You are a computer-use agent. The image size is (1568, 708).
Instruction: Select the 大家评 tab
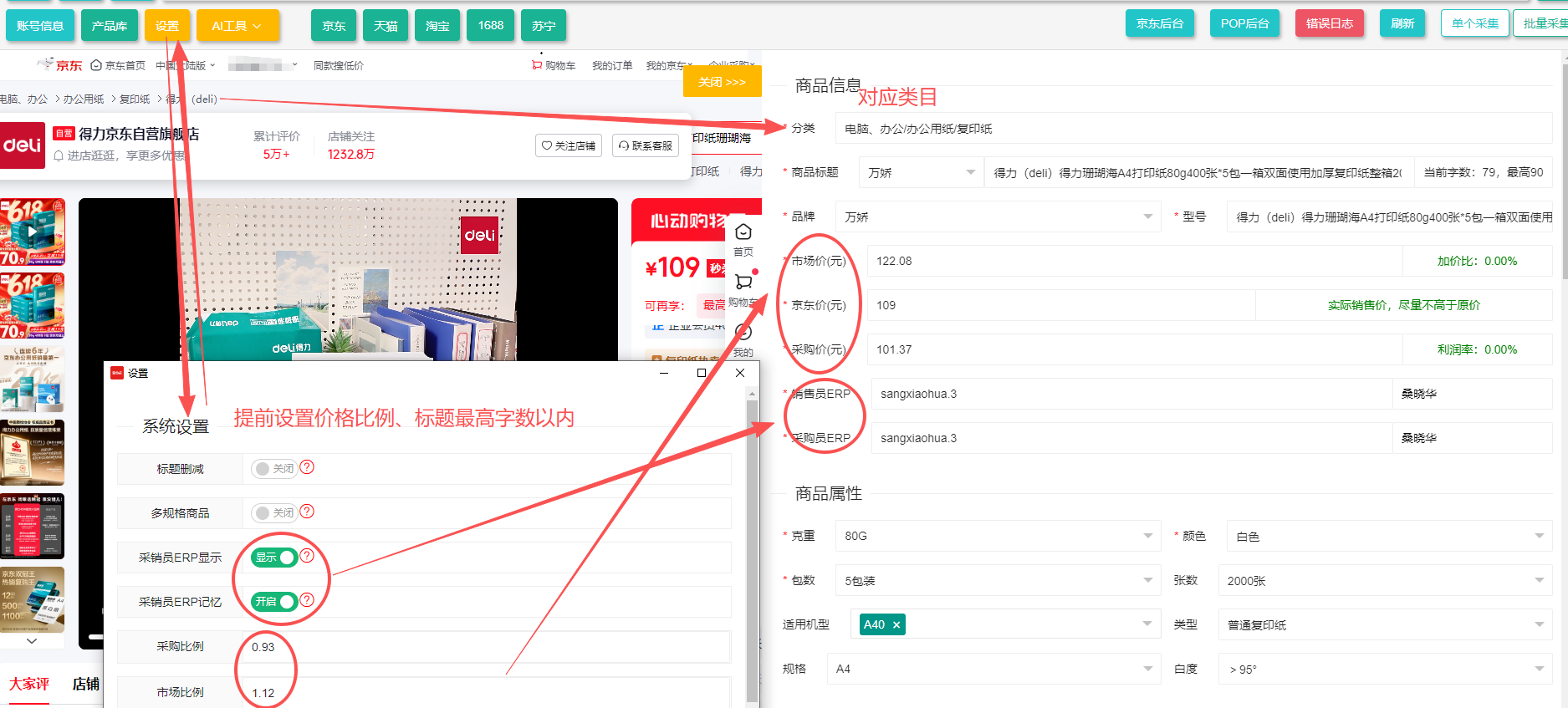point(29,684)
